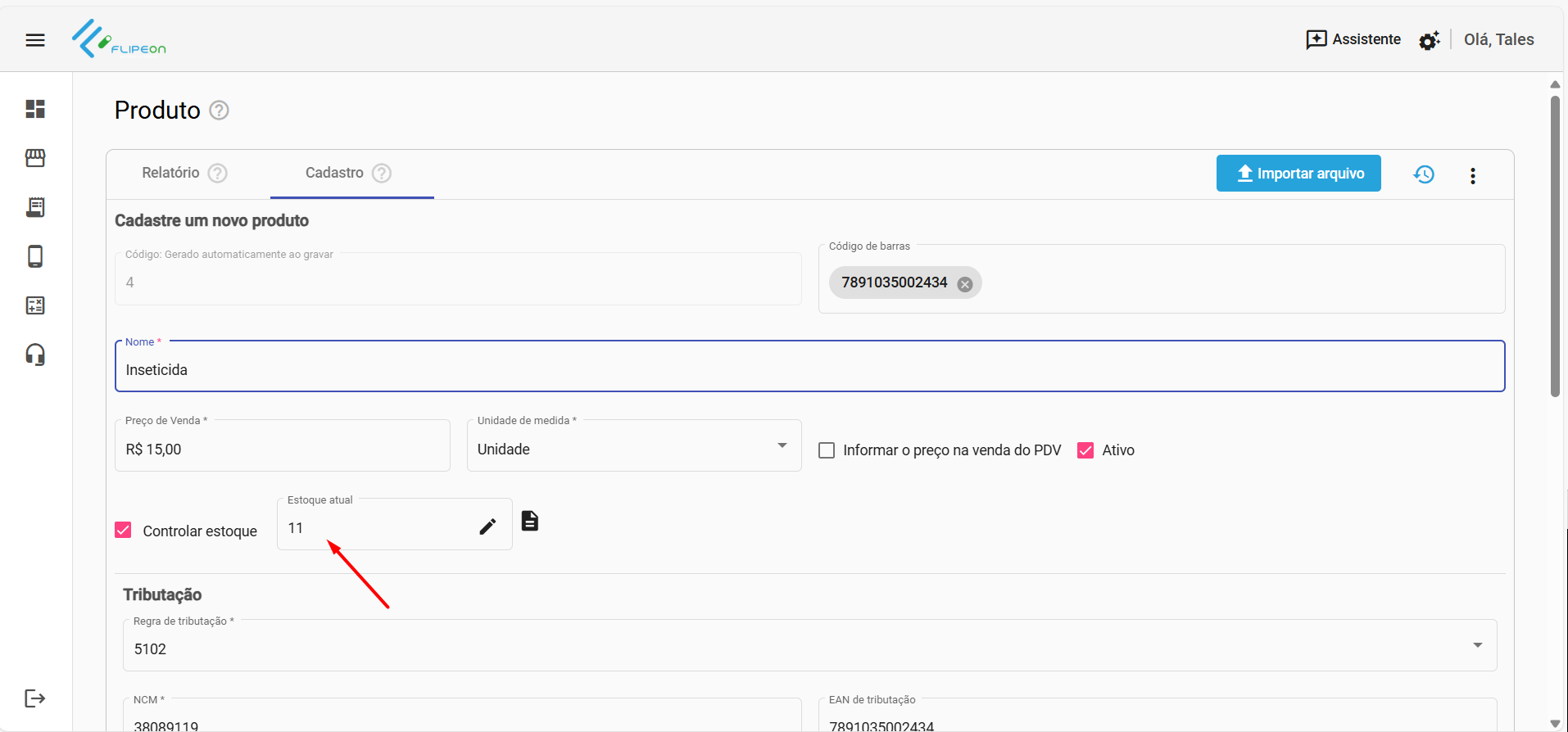Open the store icon in sidebar

[35, 158]
